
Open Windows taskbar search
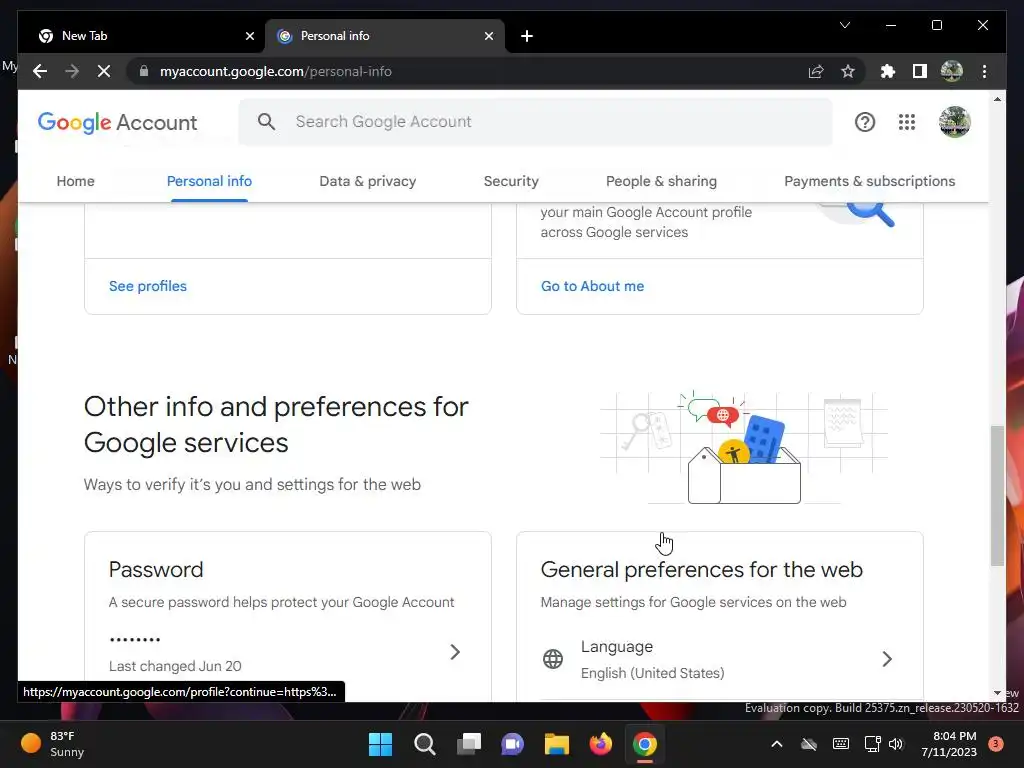(x=424, y=744)
